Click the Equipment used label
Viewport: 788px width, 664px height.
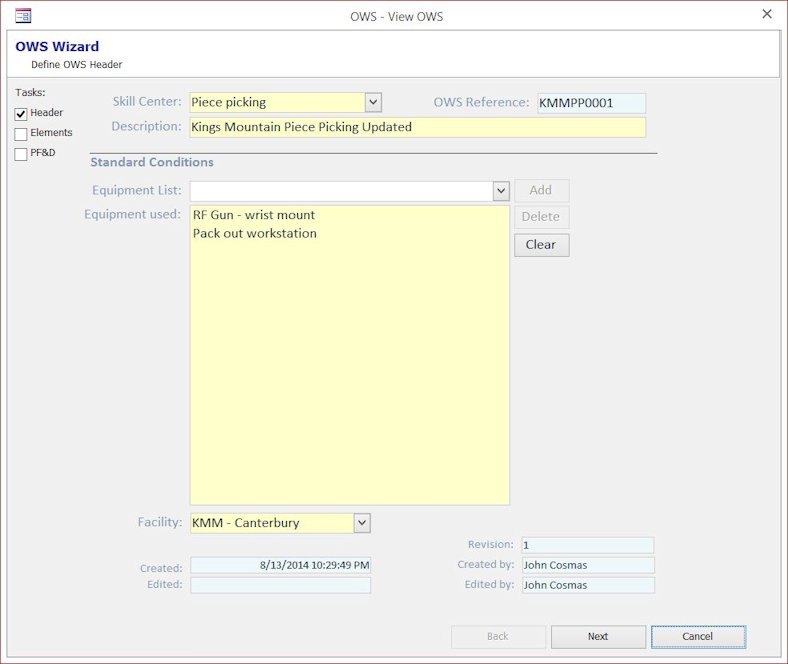(x=133, y=215)
